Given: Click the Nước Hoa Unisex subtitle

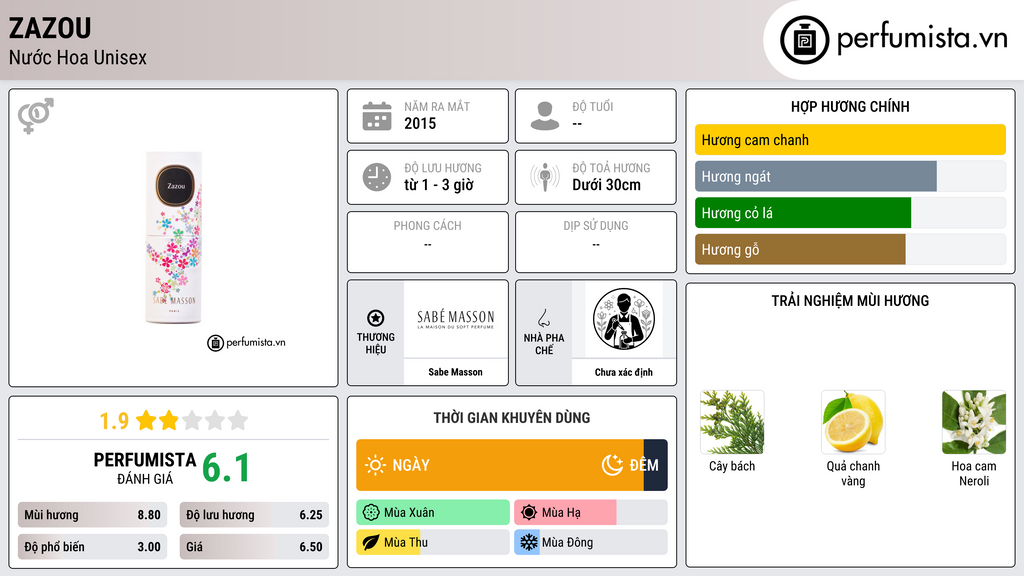Looking at the screenshot, I should click(78, 57).
